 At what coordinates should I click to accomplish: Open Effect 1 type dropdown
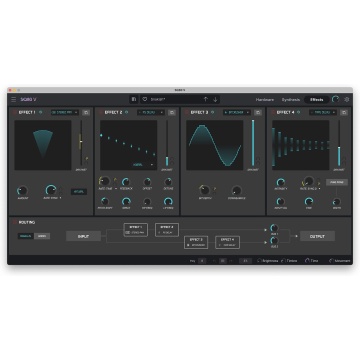65,113
